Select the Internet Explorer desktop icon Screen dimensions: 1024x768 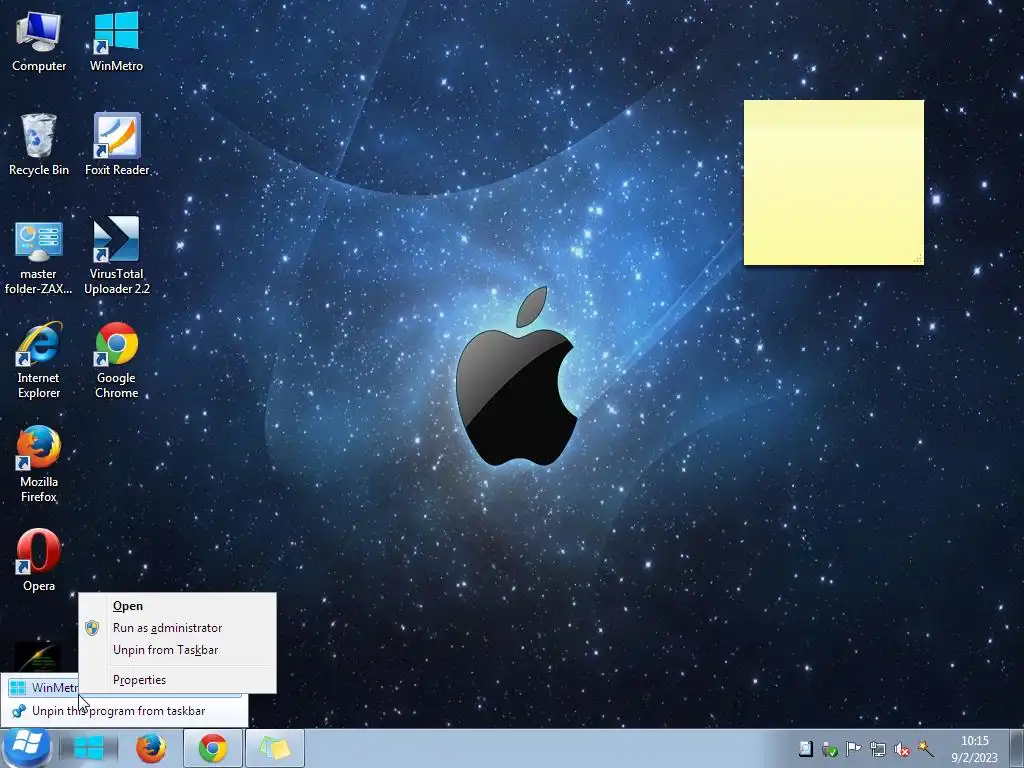pyautogui.click(x=39, y=360)
